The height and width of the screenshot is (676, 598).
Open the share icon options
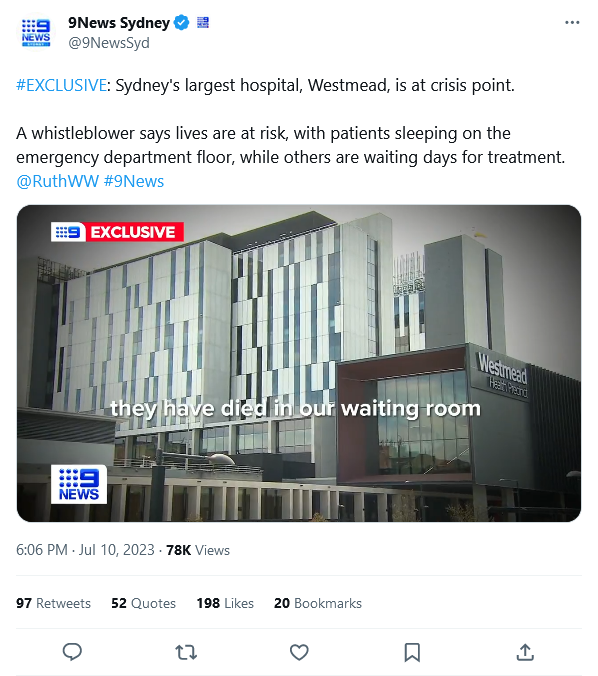click(525, 652)
